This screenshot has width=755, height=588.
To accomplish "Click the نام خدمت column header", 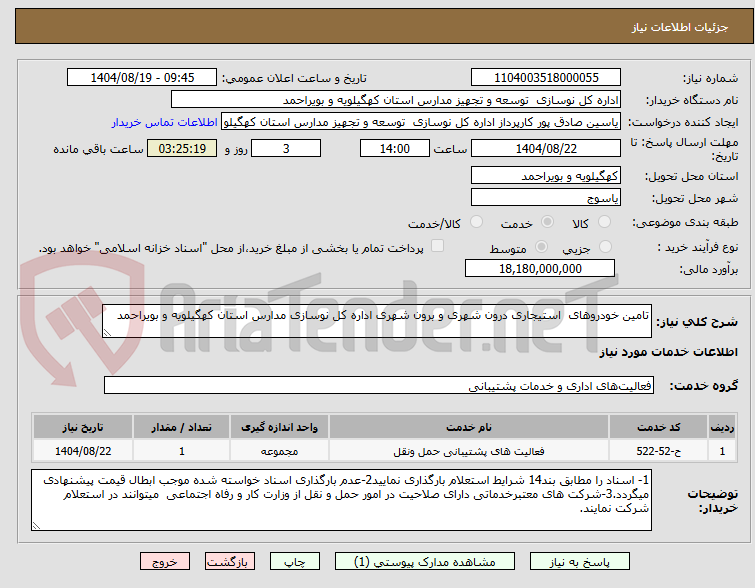I will [x=469, y=427].
